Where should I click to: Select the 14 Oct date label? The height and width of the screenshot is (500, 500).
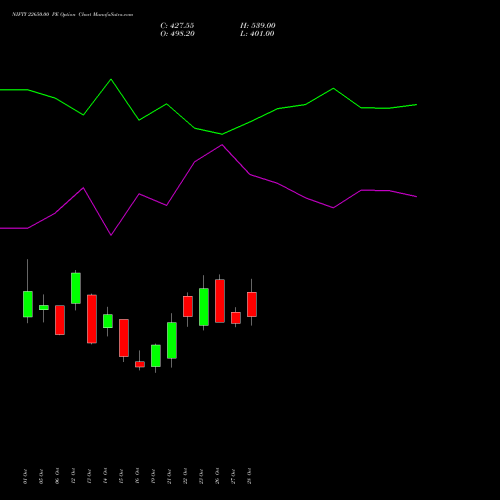[105, 476]
